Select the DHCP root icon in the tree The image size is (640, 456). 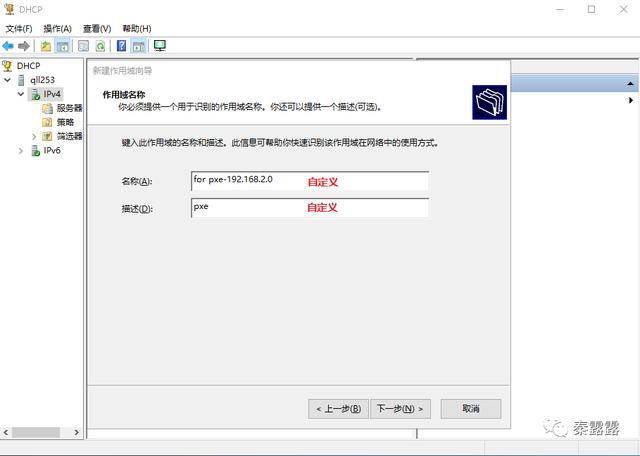click(x=7, y=66)
